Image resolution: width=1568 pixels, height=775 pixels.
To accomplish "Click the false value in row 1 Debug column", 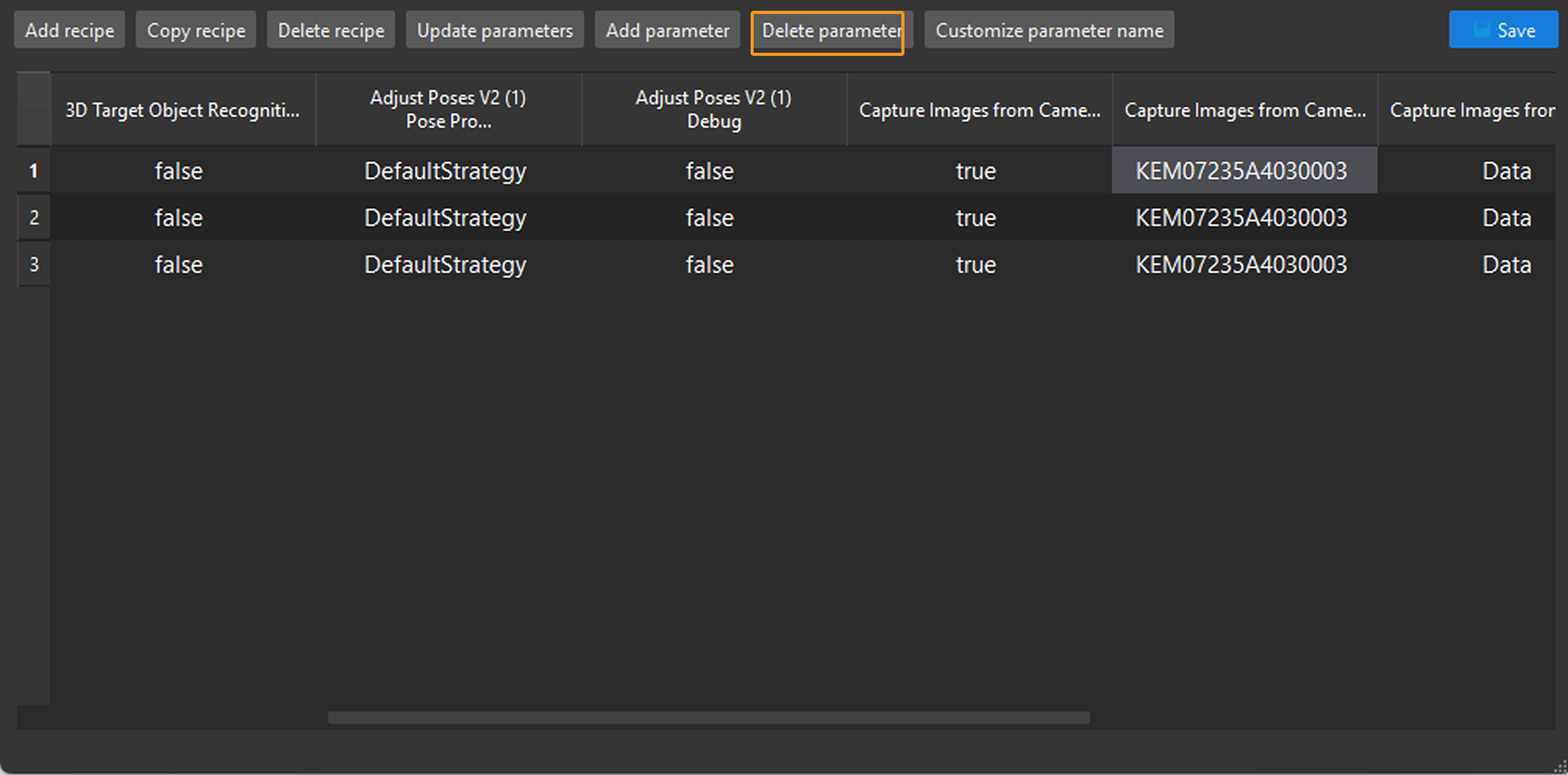I will point(709,171).
